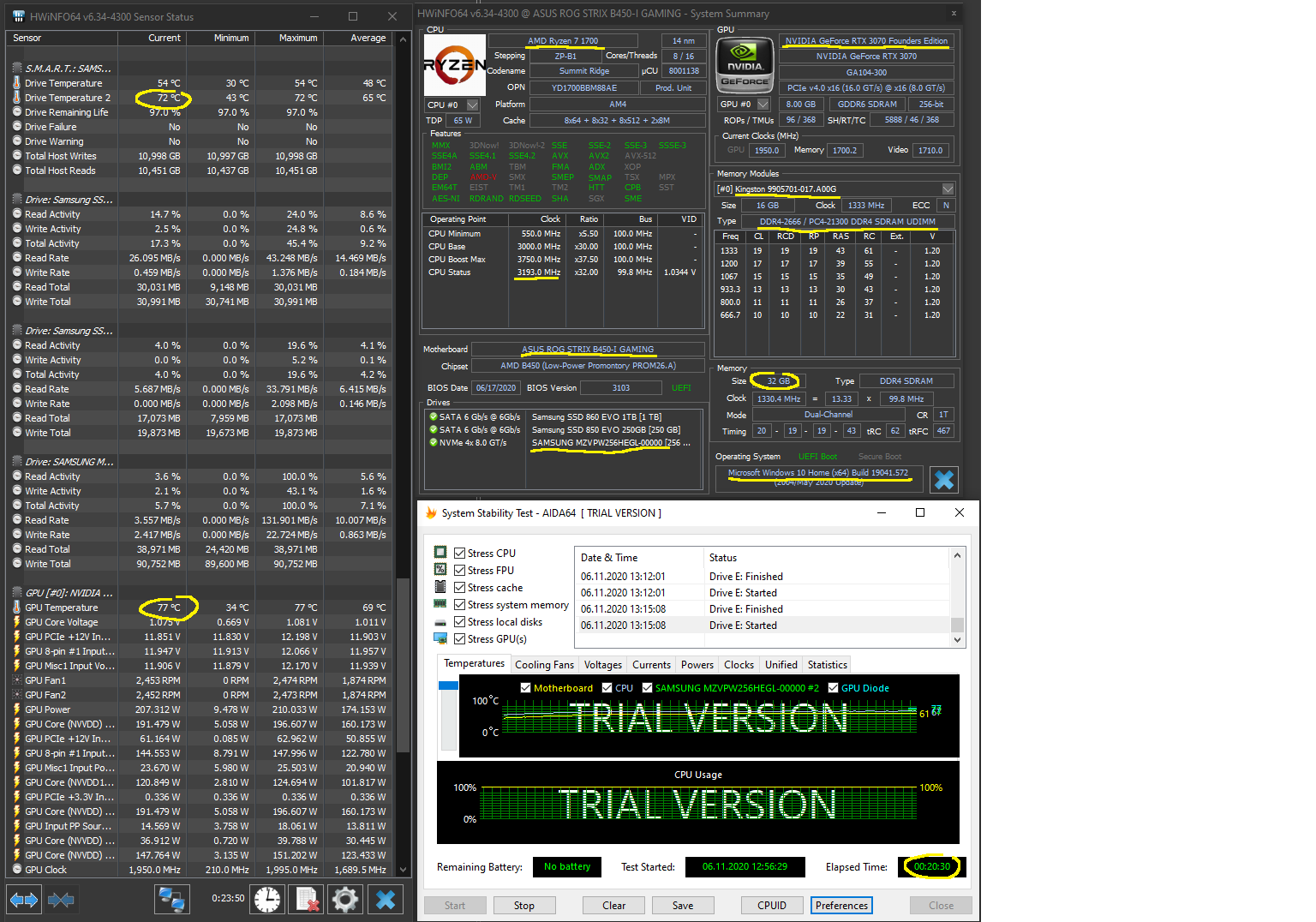This screenshot has width=1316, height=922.
Task: Click the RAM stick icon beside Stress system memory
Action: (440, 604)
